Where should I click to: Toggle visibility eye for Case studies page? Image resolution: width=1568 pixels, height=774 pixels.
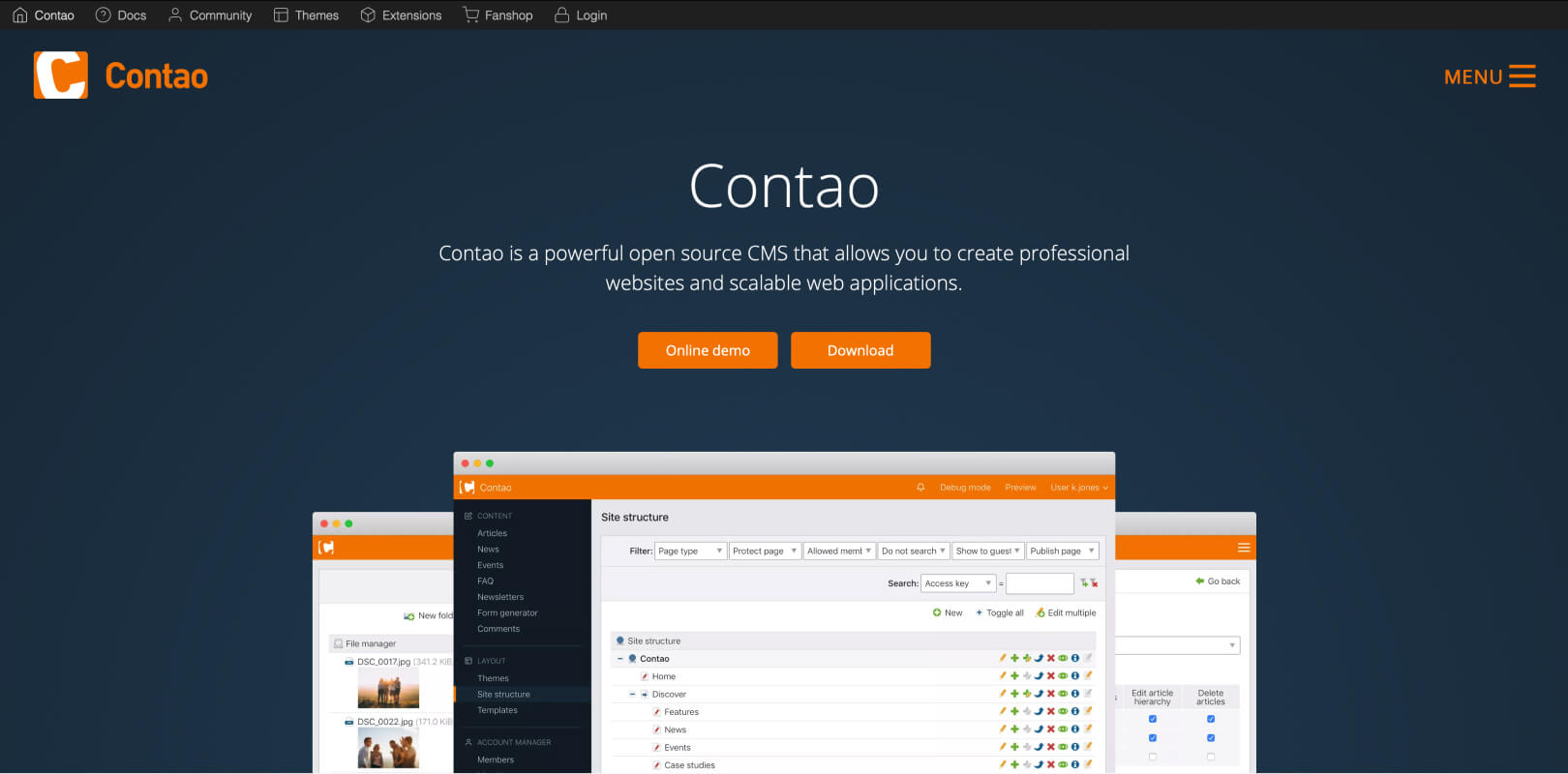point(1063,764)
